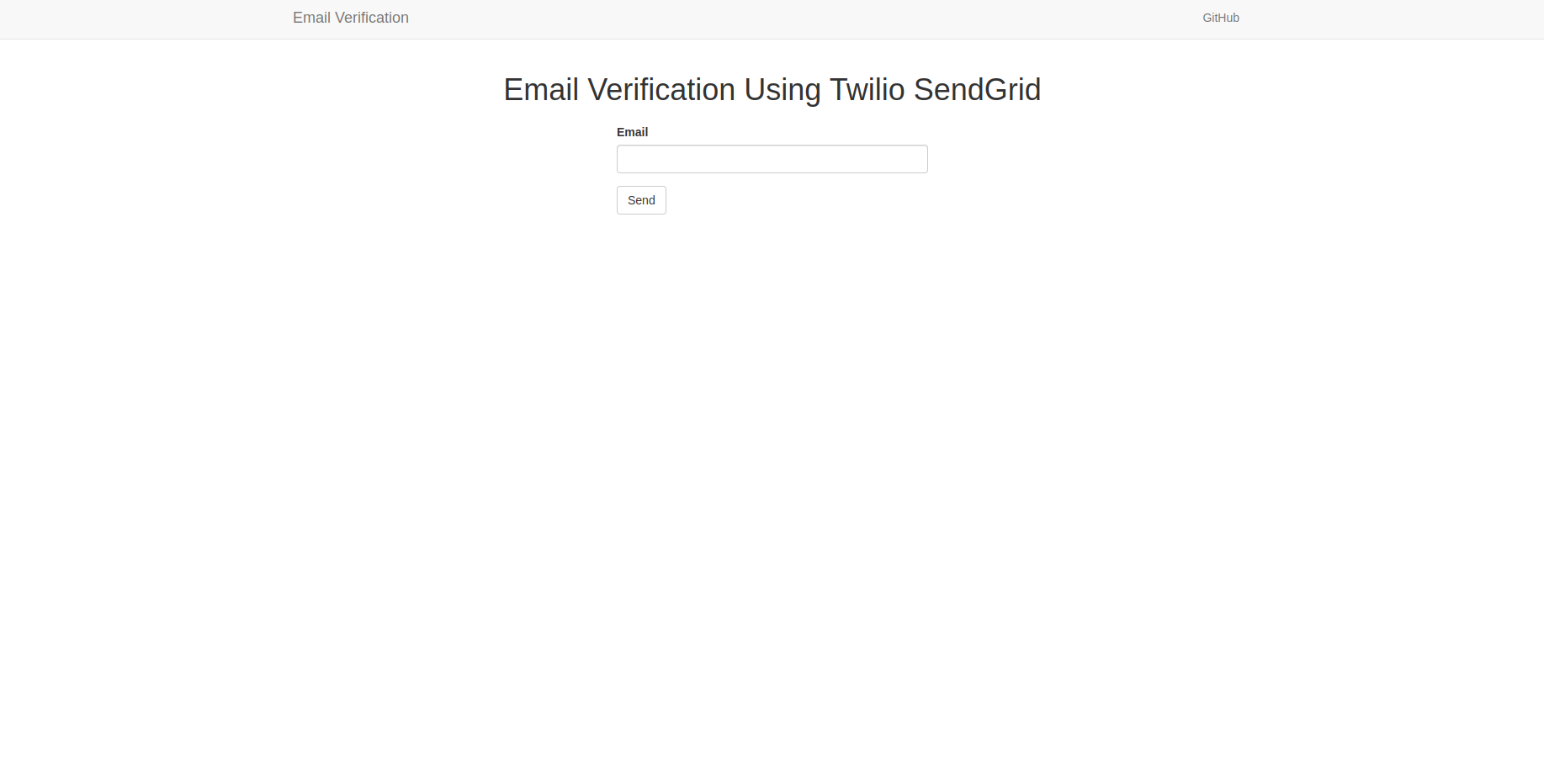Click the word Using in the heading
This screenshot has width=1544, height=784.
coord(783,90)
